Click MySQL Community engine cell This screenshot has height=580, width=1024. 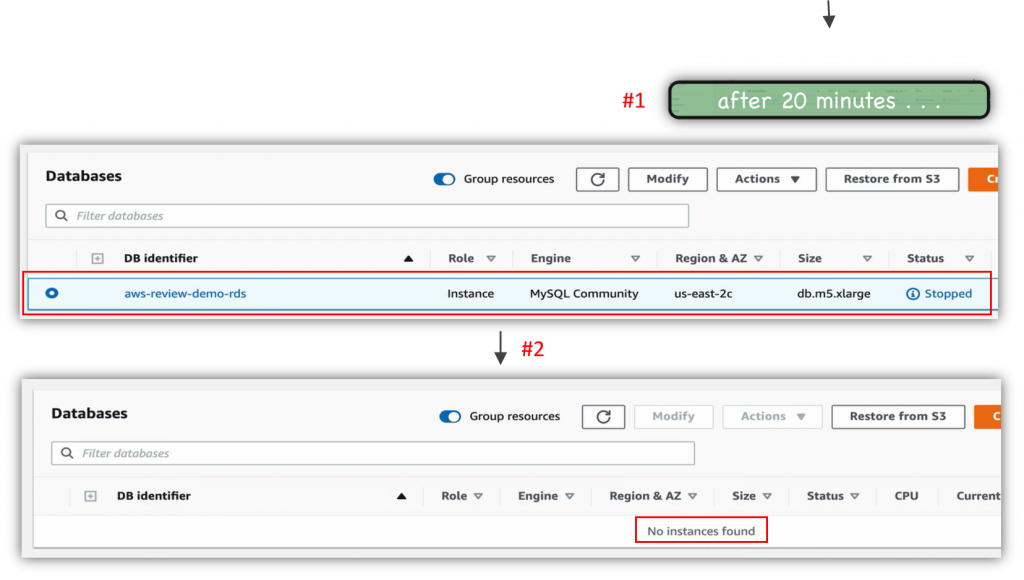pos(584,293)
